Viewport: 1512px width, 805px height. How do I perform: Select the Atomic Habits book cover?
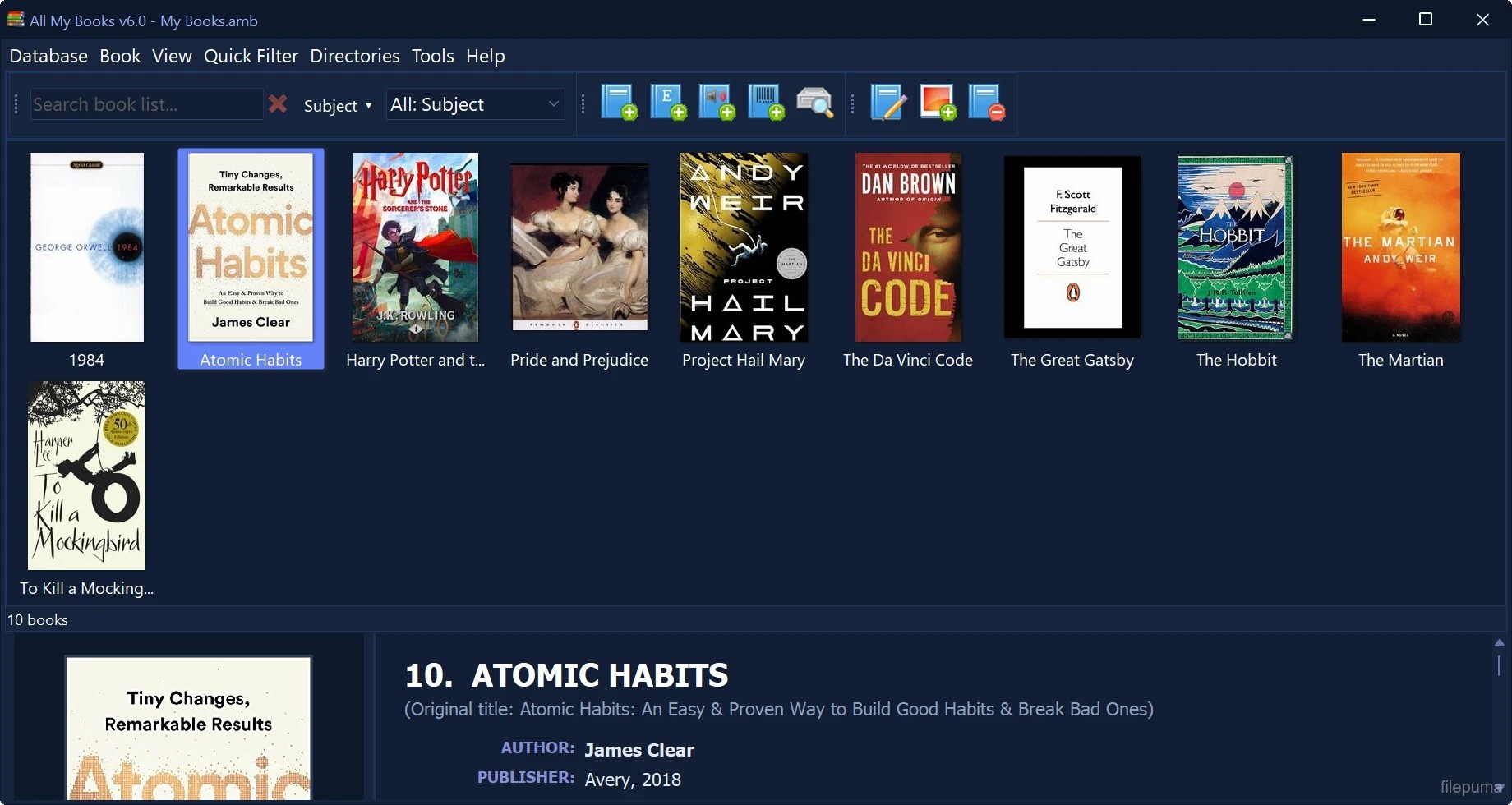pos(251,246)
